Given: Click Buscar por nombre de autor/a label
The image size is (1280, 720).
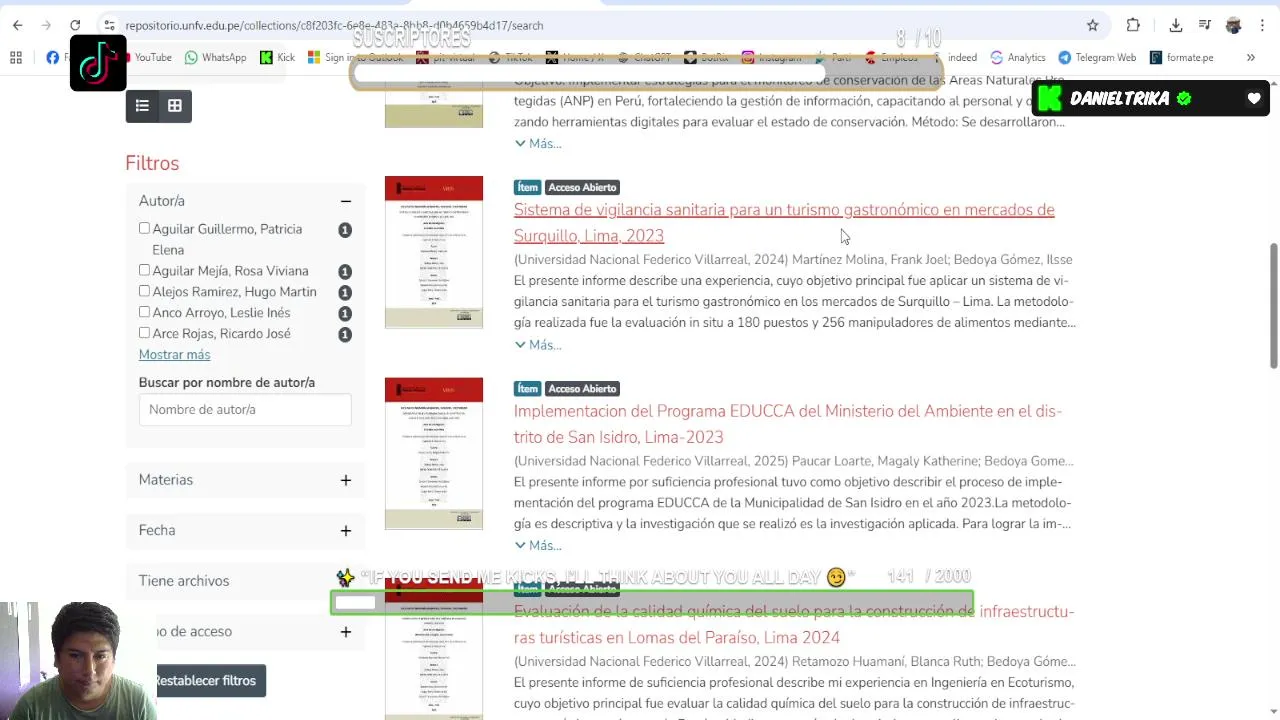Looking at the screenshot, I should [x=227, y=383].
